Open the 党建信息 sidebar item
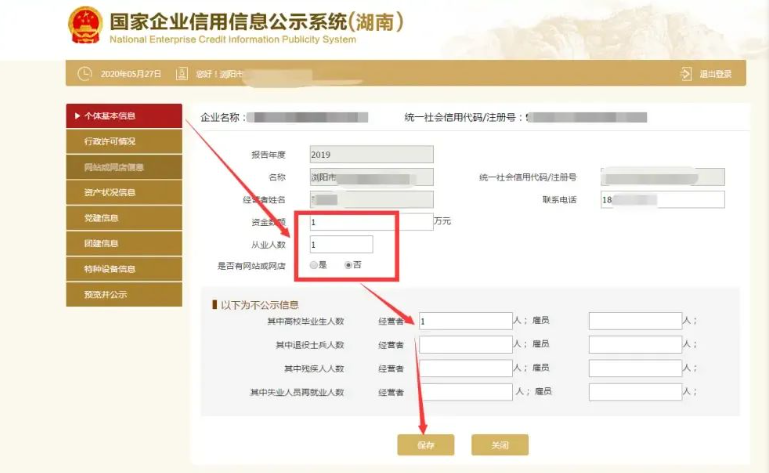The image size is (769, 473). [x=123, y=218]
